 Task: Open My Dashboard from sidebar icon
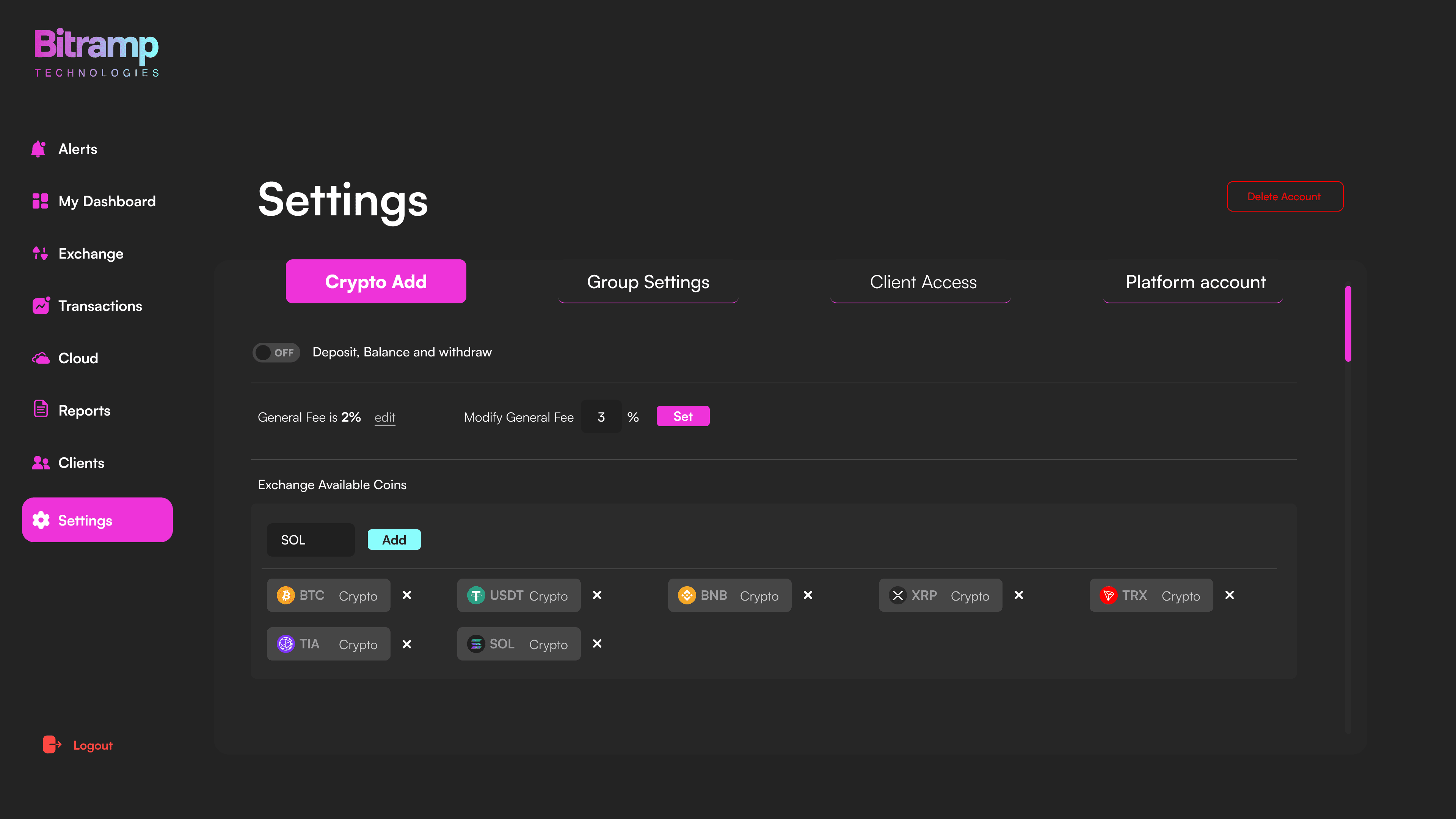[40, 201]
